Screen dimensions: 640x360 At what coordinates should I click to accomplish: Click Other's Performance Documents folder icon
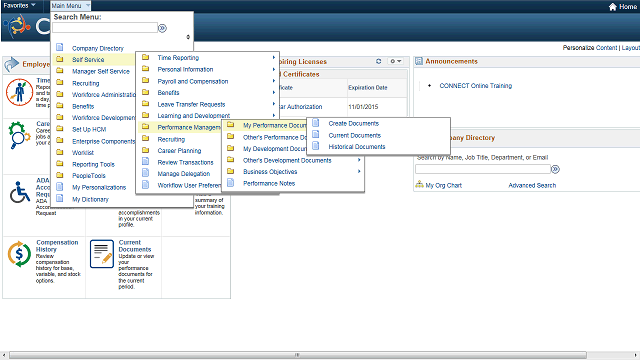(x=231, y=137)
